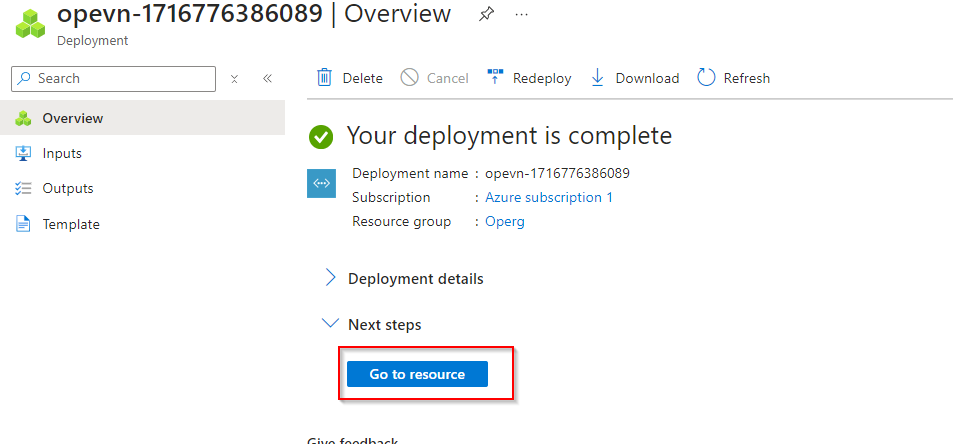Click the Cancel toolbar button

(435, 78)
